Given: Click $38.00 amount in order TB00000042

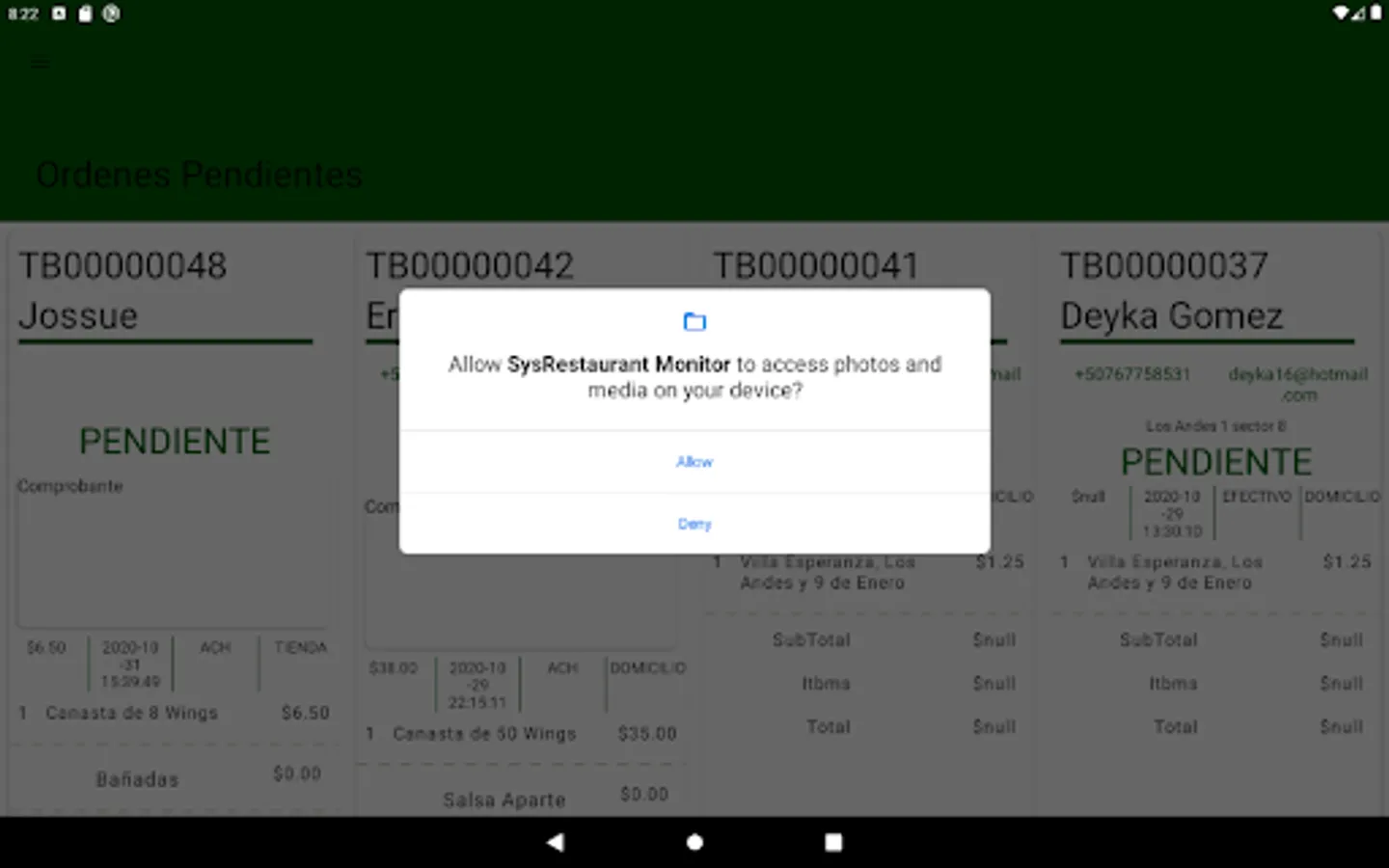Looking at the screenshot, I should coord(394,667).
